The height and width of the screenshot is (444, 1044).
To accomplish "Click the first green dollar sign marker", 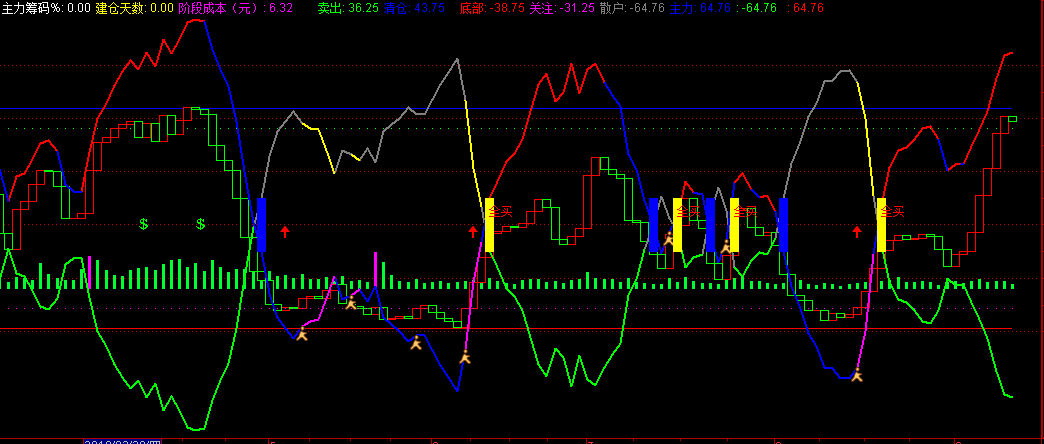I will pos(144,223).
